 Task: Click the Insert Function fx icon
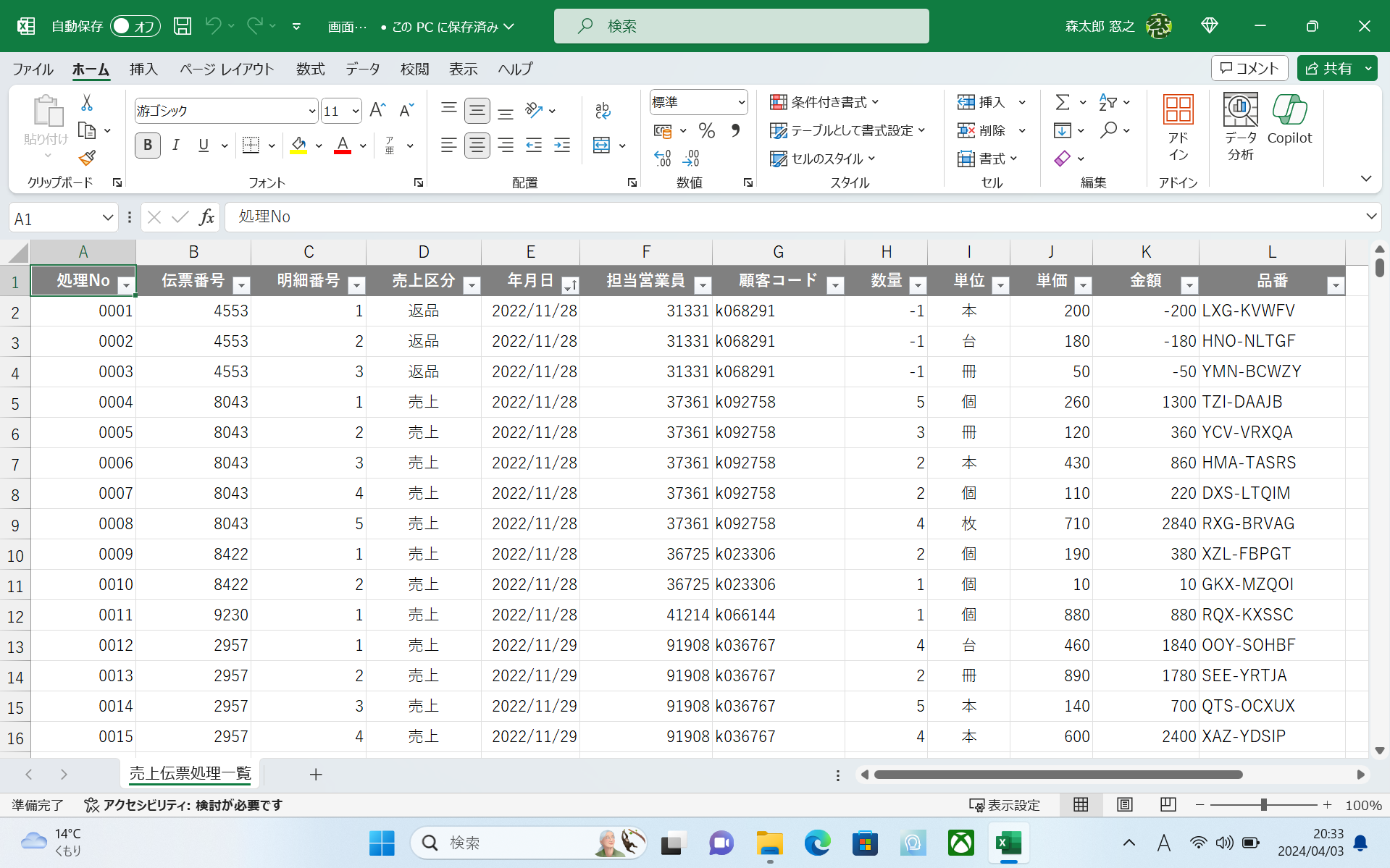(x=206, y=217)
